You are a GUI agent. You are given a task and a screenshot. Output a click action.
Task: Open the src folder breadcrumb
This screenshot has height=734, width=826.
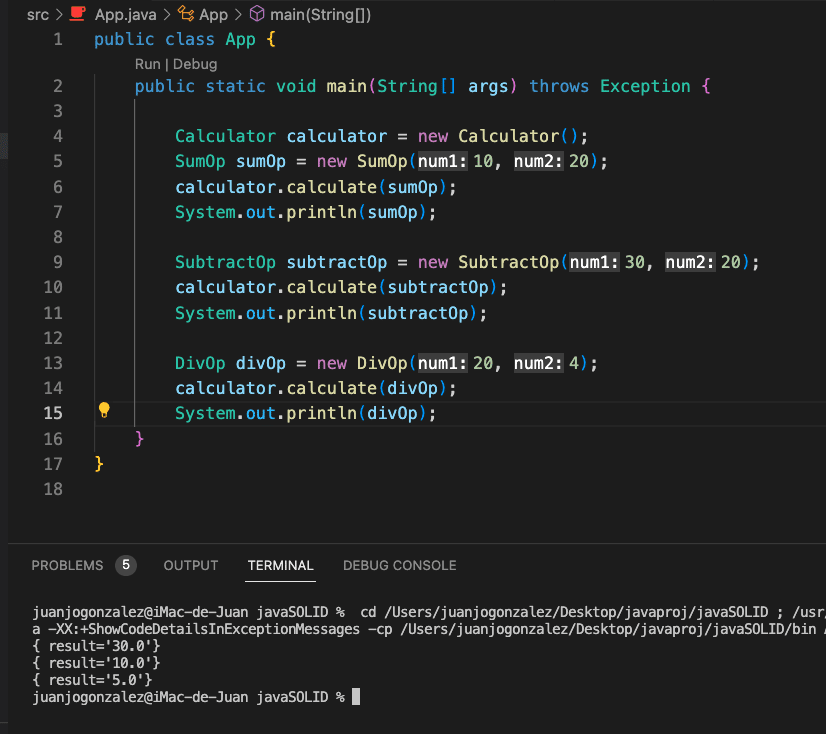click(38, 15)
